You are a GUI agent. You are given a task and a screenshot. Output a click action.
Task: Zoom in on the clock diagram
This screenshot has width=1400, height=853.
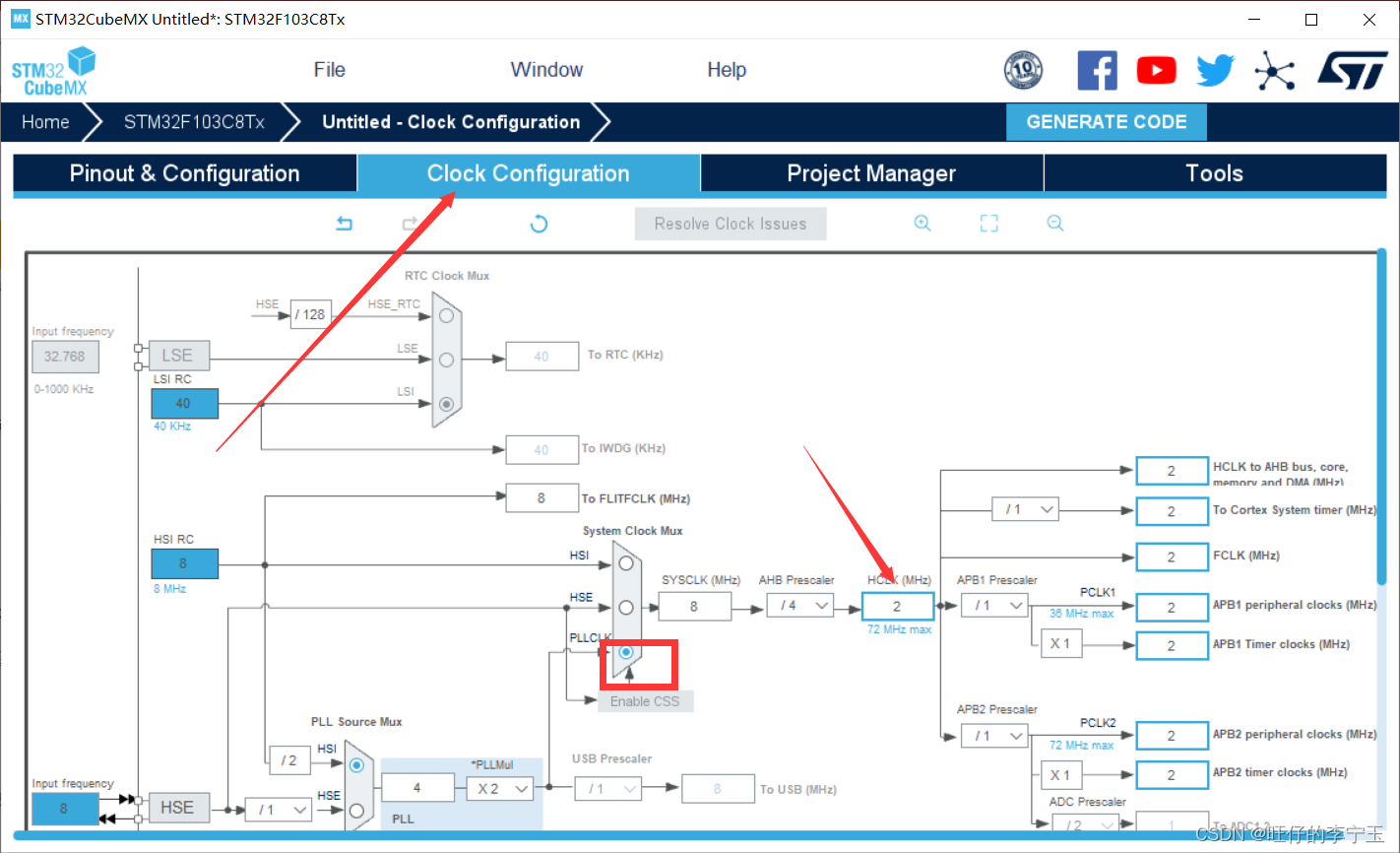[x=923, y=224]
